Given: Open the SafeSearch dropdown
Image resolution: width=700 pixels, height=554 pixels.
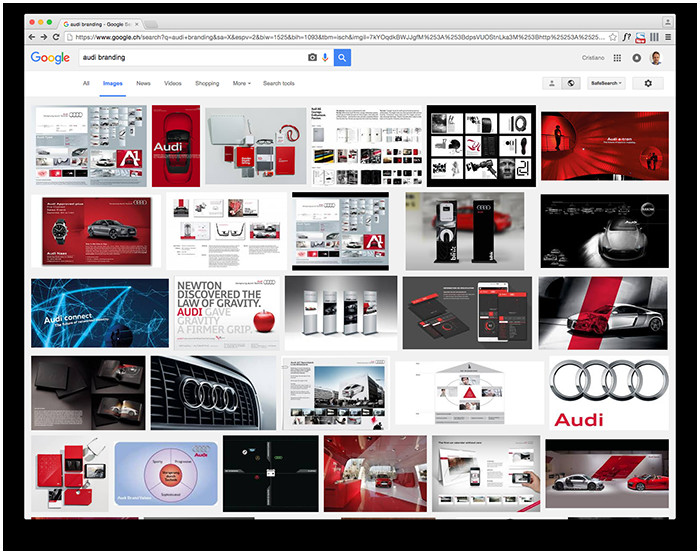Looking at the screenshot, I should (606, 83).
